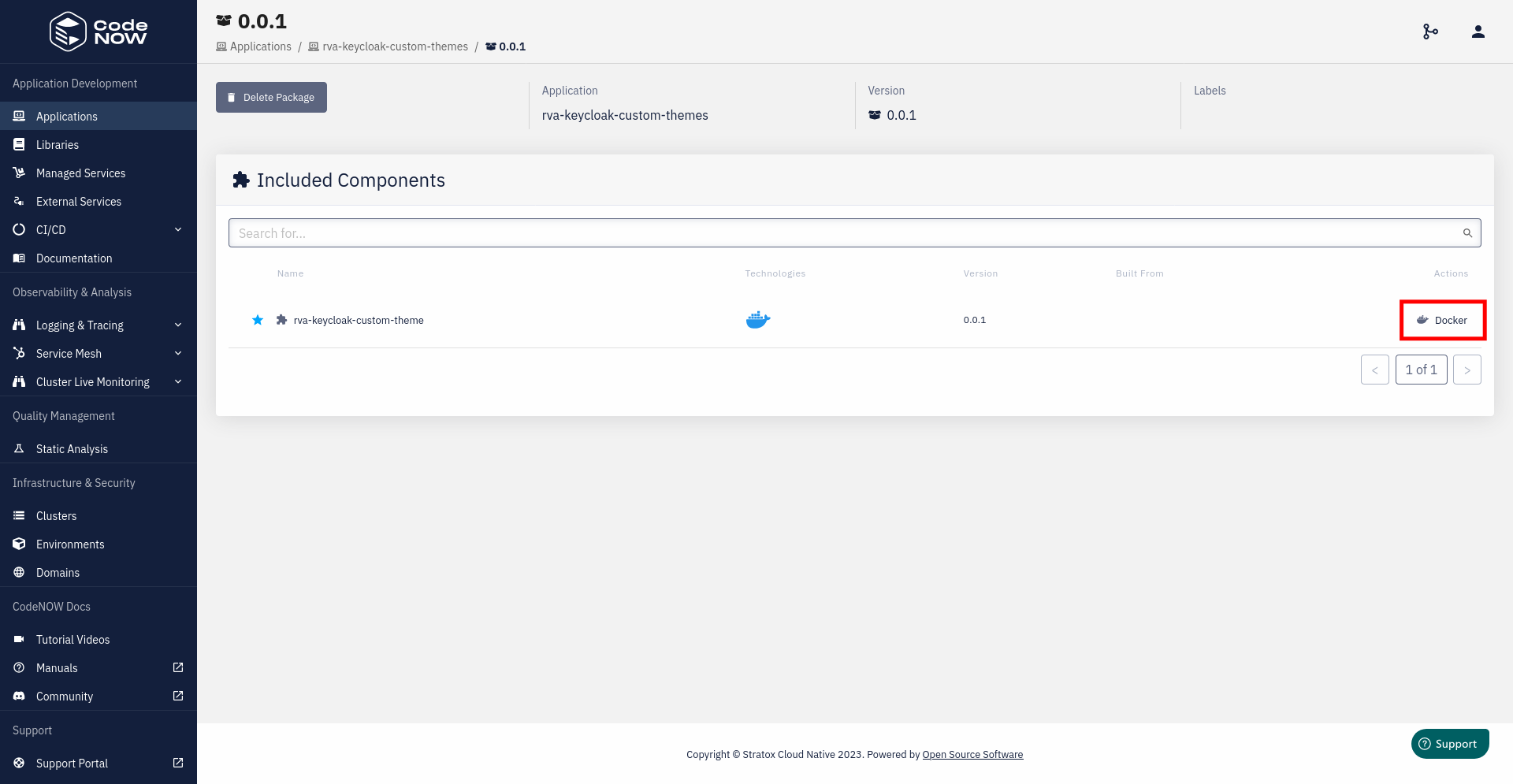Open the git branch icon in header
This screenshot has width=1513, height=784.
[1430, 32]
